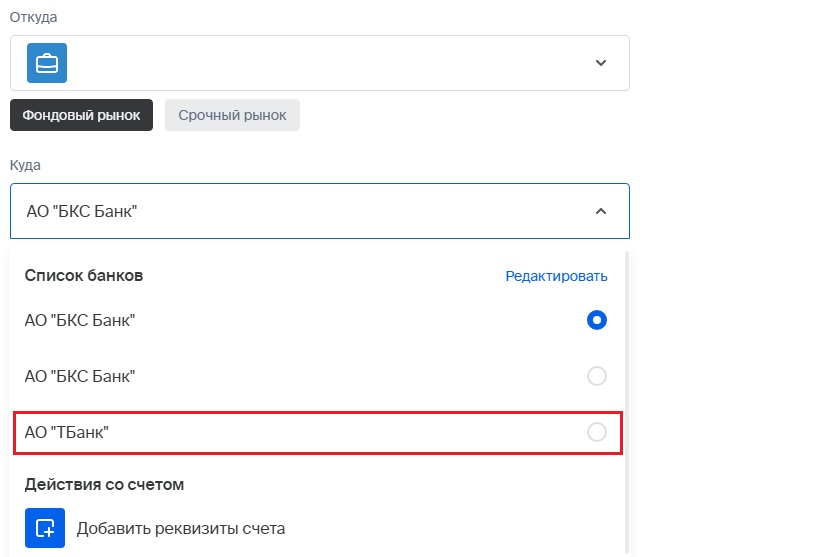Click the "Откуда" field label
The height and width of the screenshot is (557, 819).
click(33, 18)
